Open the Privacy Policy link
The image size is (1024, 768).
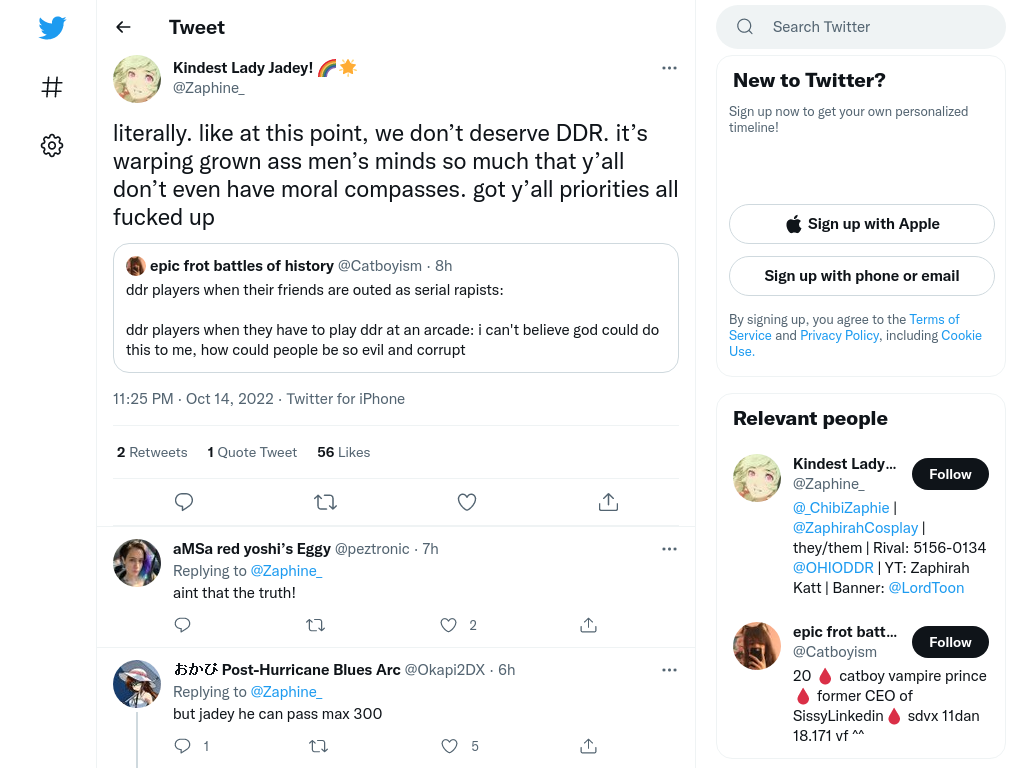pos(839,335)
